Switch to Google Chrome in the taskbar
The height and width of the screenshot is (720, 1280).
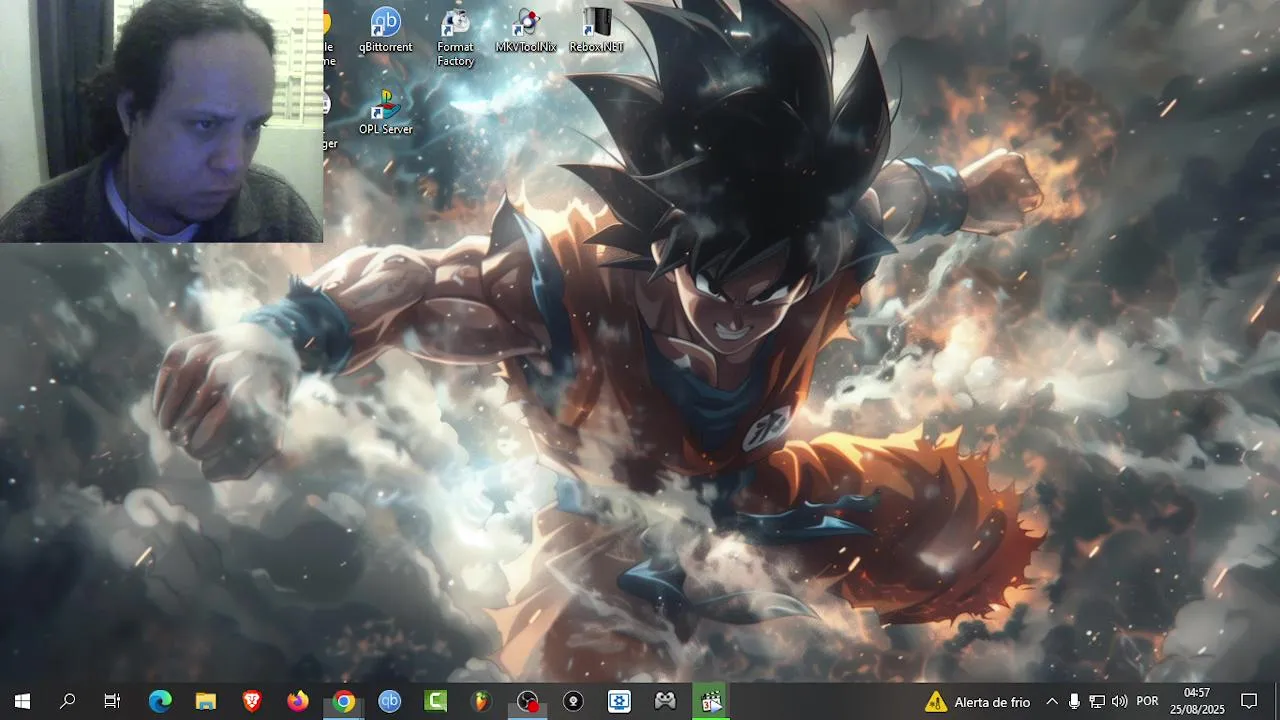pyautogui.click(x=344, y=702)
